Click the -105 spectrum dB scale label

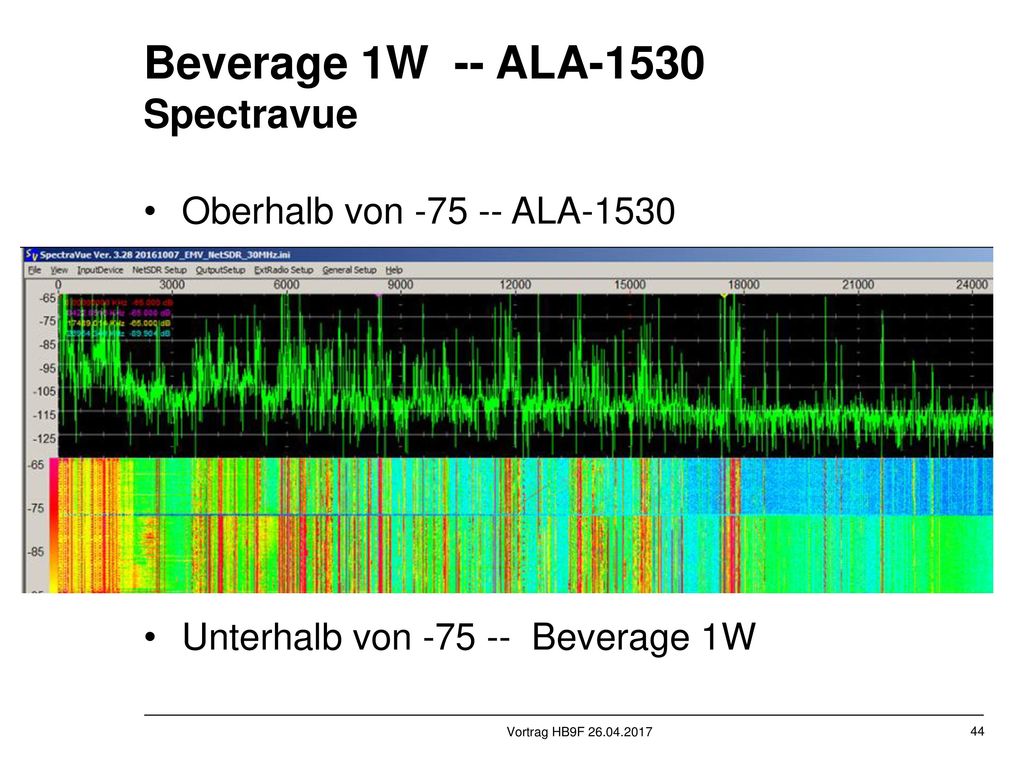pos(45,392)
